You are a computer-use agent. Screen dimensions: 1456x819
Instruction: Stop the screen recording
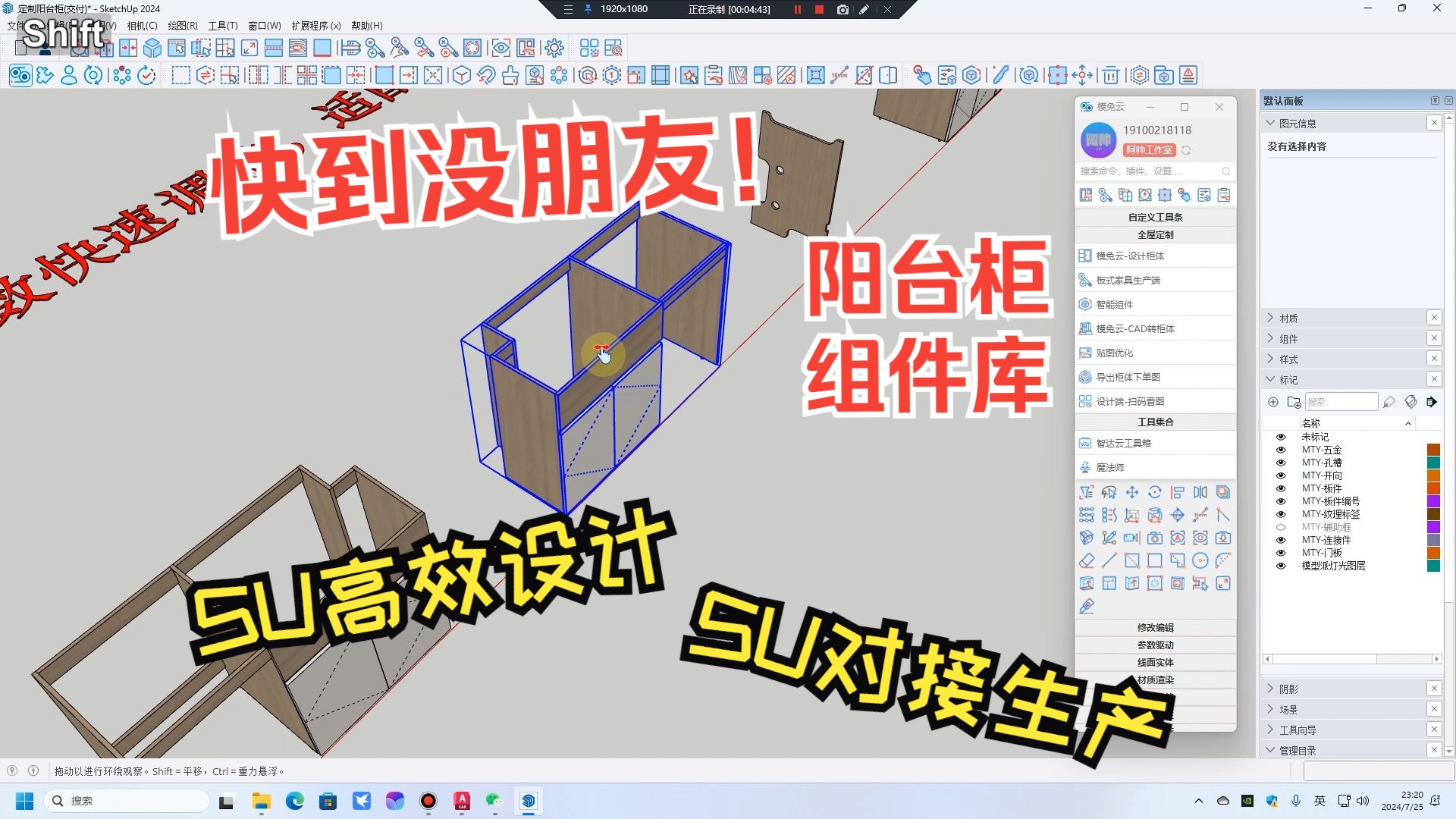click(x=819, y=10)
